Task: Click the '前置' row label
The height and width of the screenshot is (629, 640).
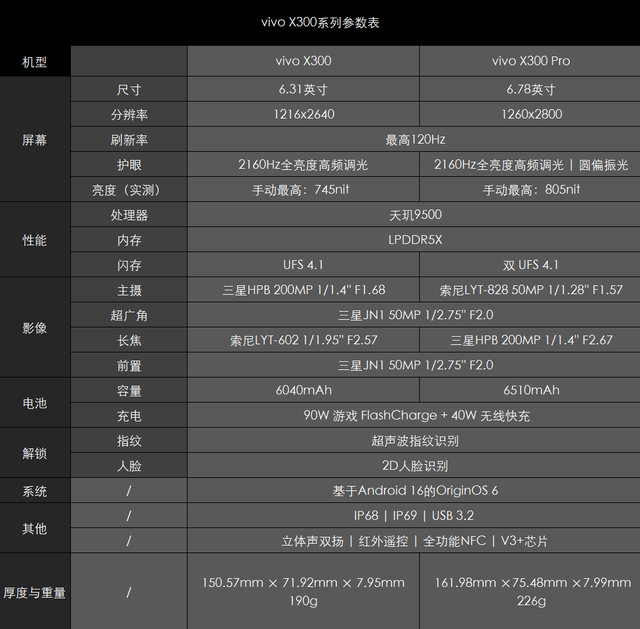Action: 129,365
